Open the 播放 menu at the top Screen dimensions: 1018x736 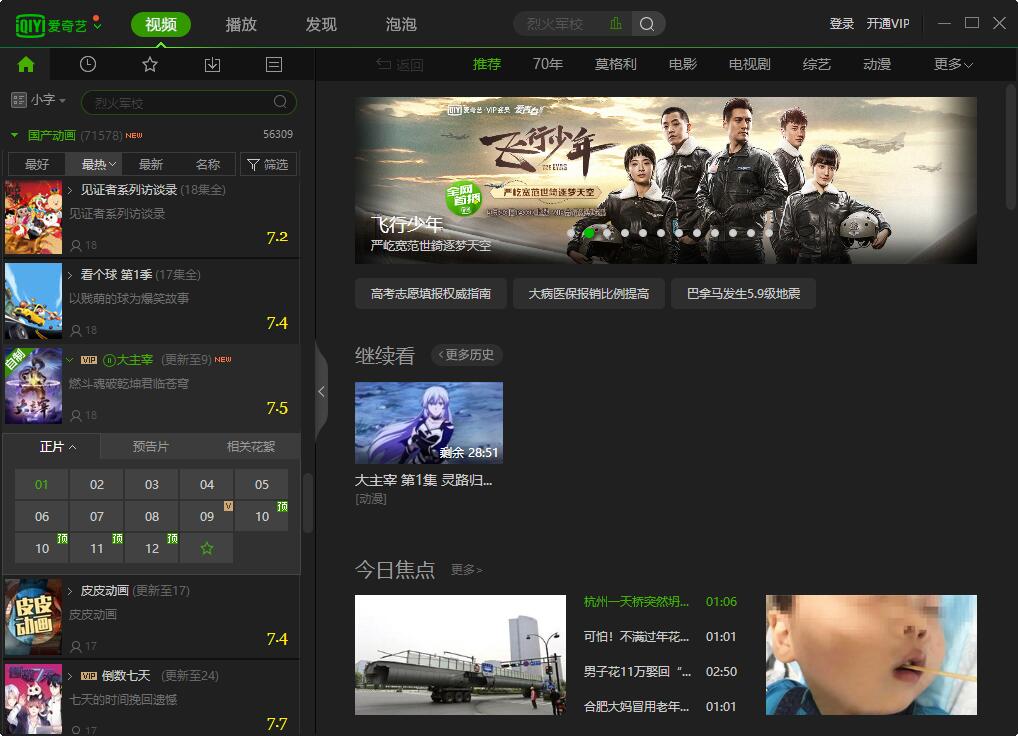click(240, 23)
